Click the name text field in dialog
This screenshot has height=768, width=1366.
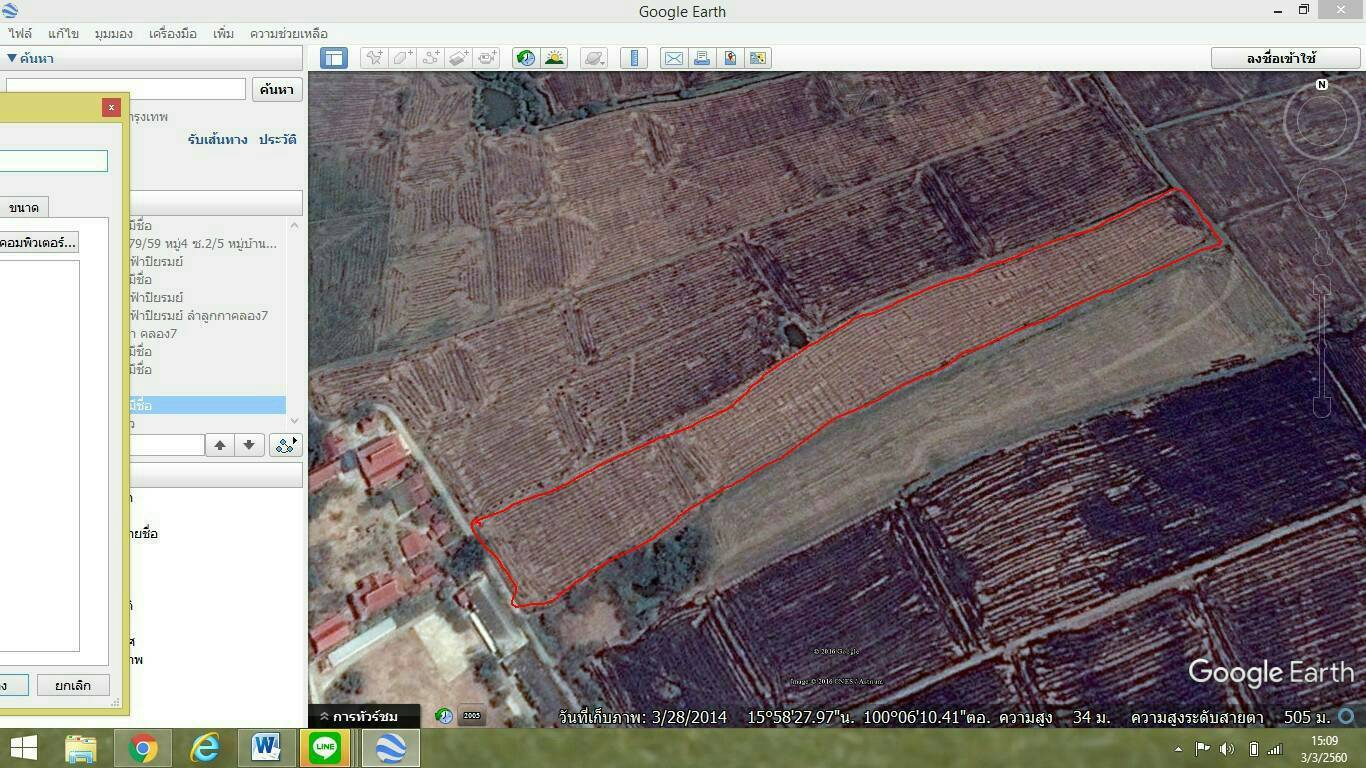tap(53, 161)
